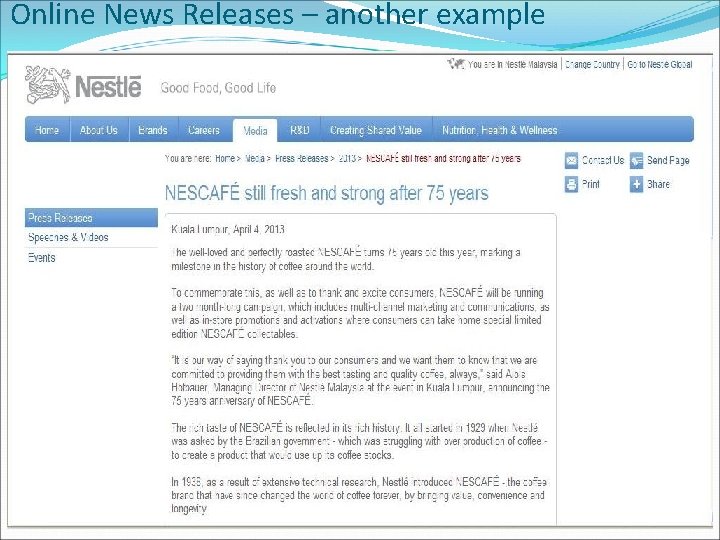This screenshot has height=540, width=720.
Task: Open Creating Shared Value tab
Action: (376, 130)
